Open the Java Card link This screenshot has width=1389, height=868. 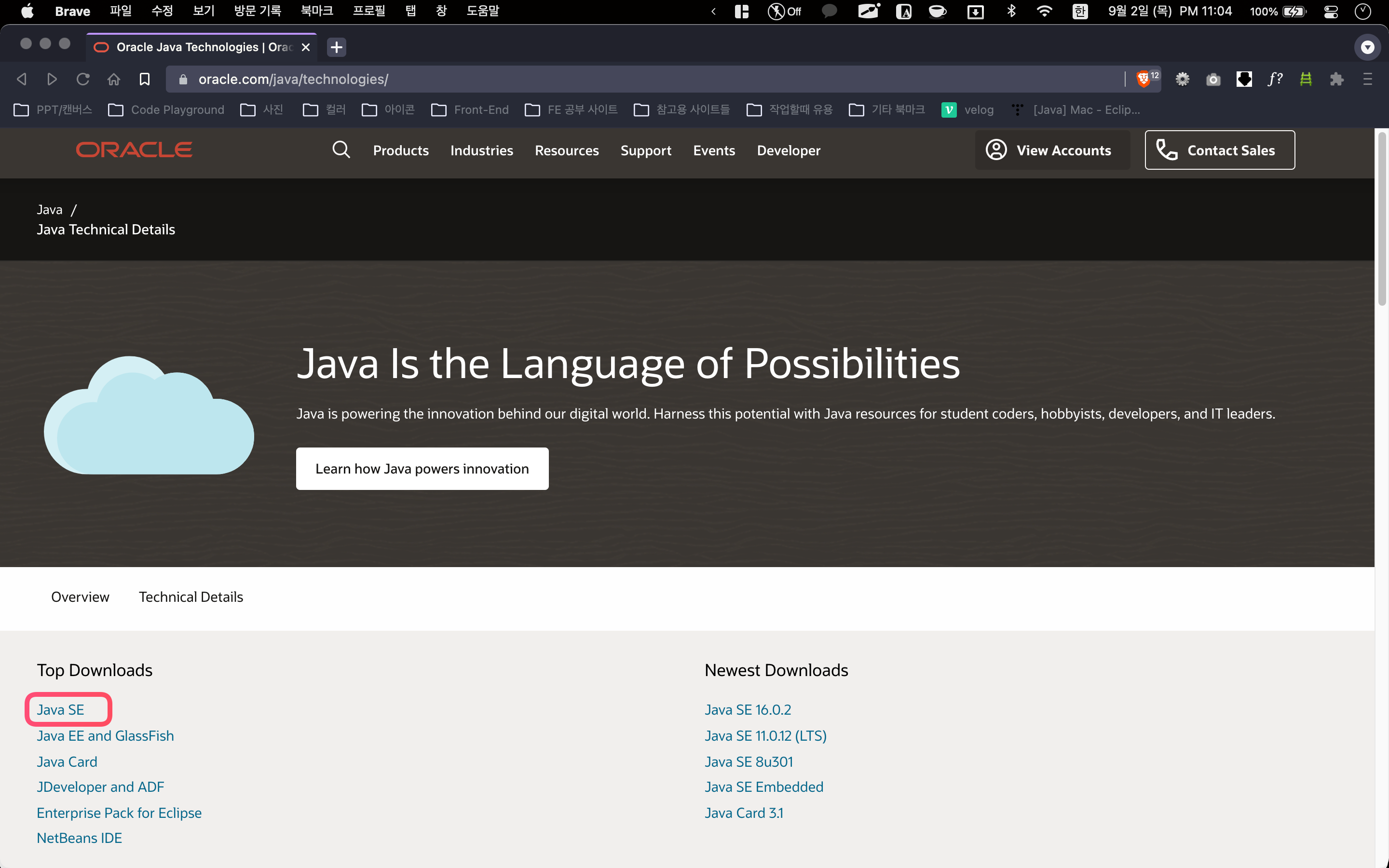pyautogui.click(x=67, y=762)
